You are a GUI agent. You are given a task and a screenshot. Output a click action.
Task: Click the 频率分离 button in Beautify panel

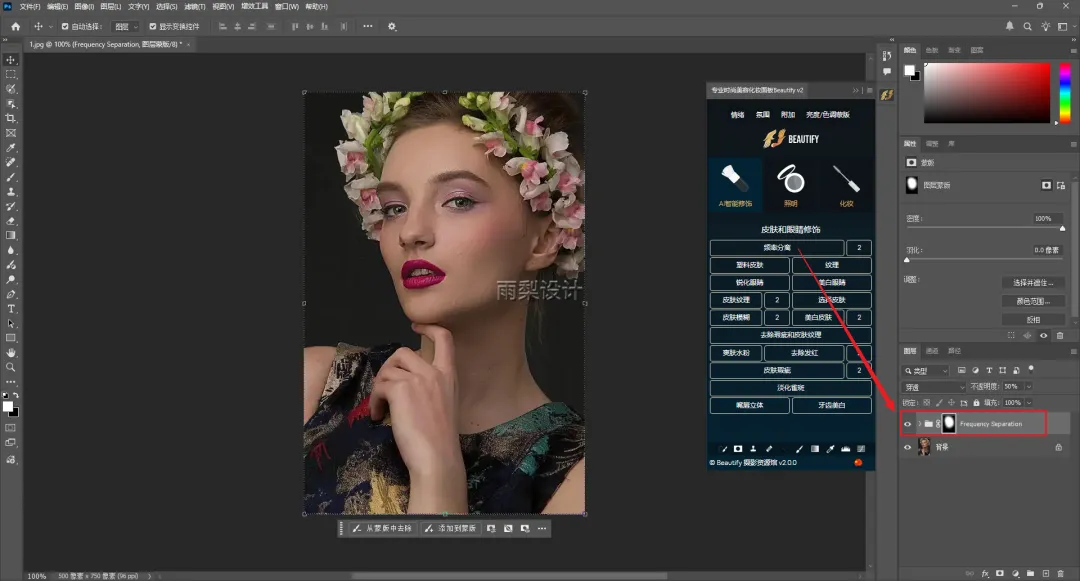[x=776, y=248]
